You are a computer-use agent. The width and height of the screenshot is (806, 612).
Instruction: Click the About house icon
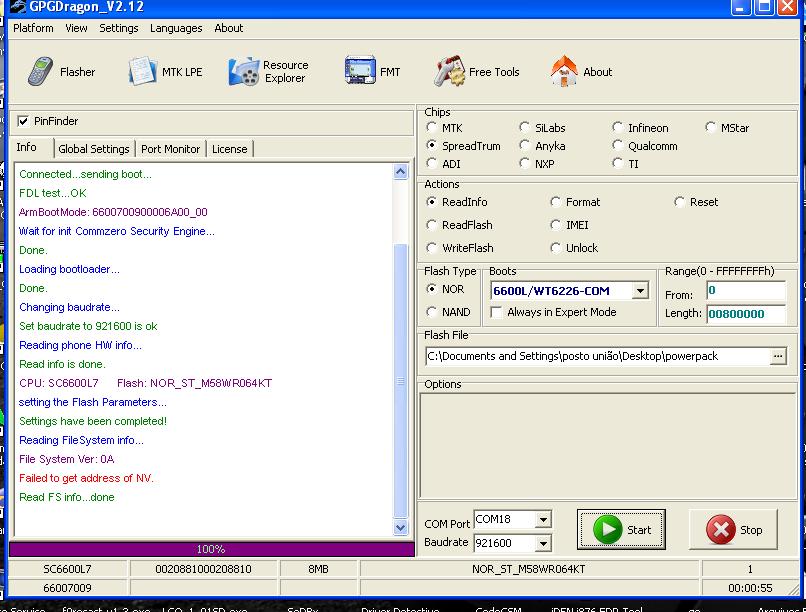click(x=564, y=71)
